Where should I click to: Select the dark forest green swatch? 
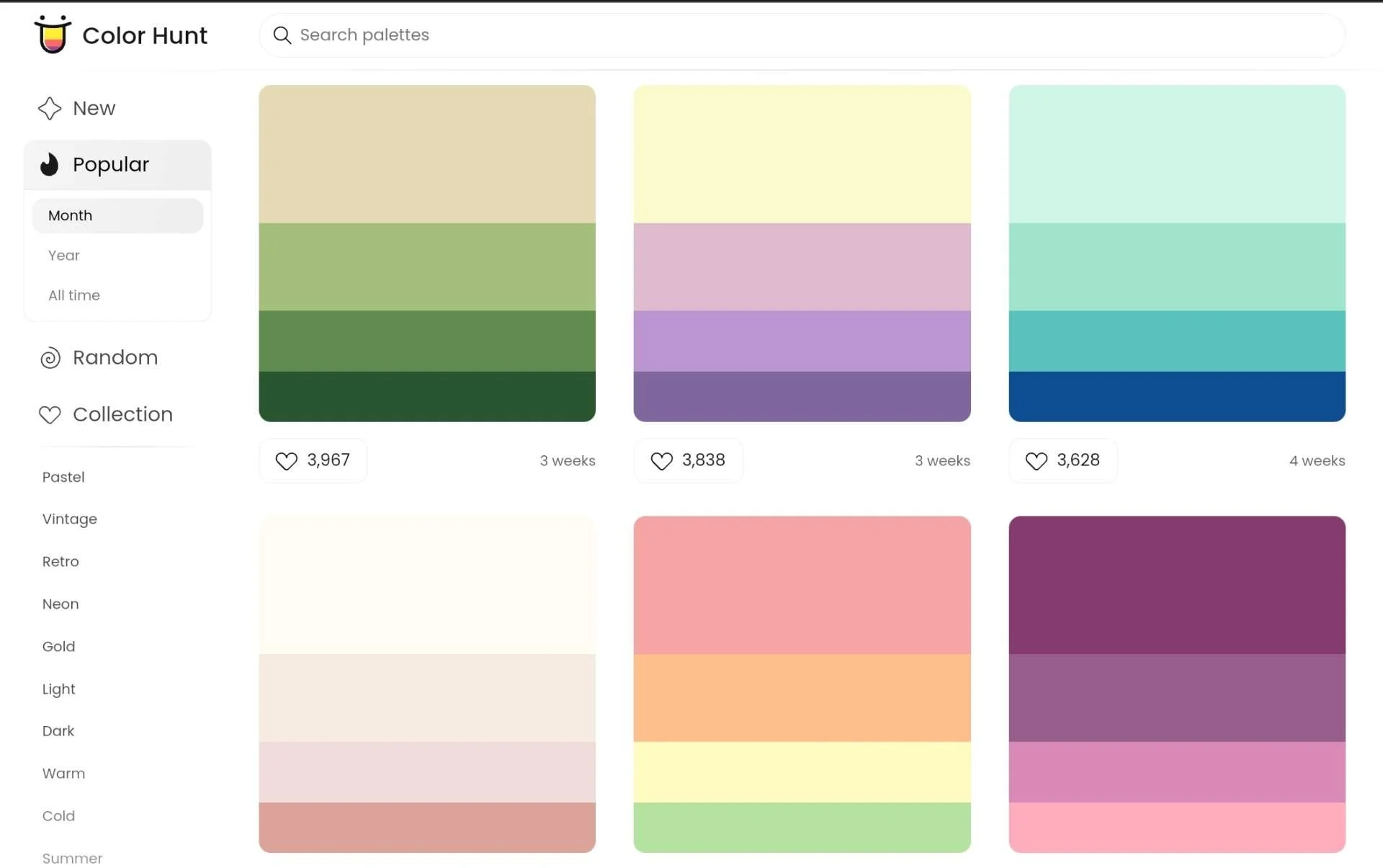point(427,396)
